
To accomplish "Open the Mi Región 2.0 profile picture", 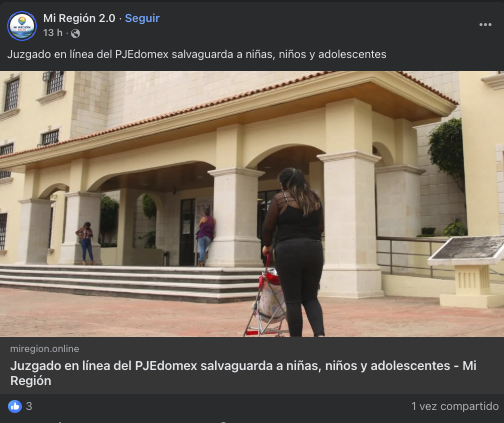I will point(22,26).
